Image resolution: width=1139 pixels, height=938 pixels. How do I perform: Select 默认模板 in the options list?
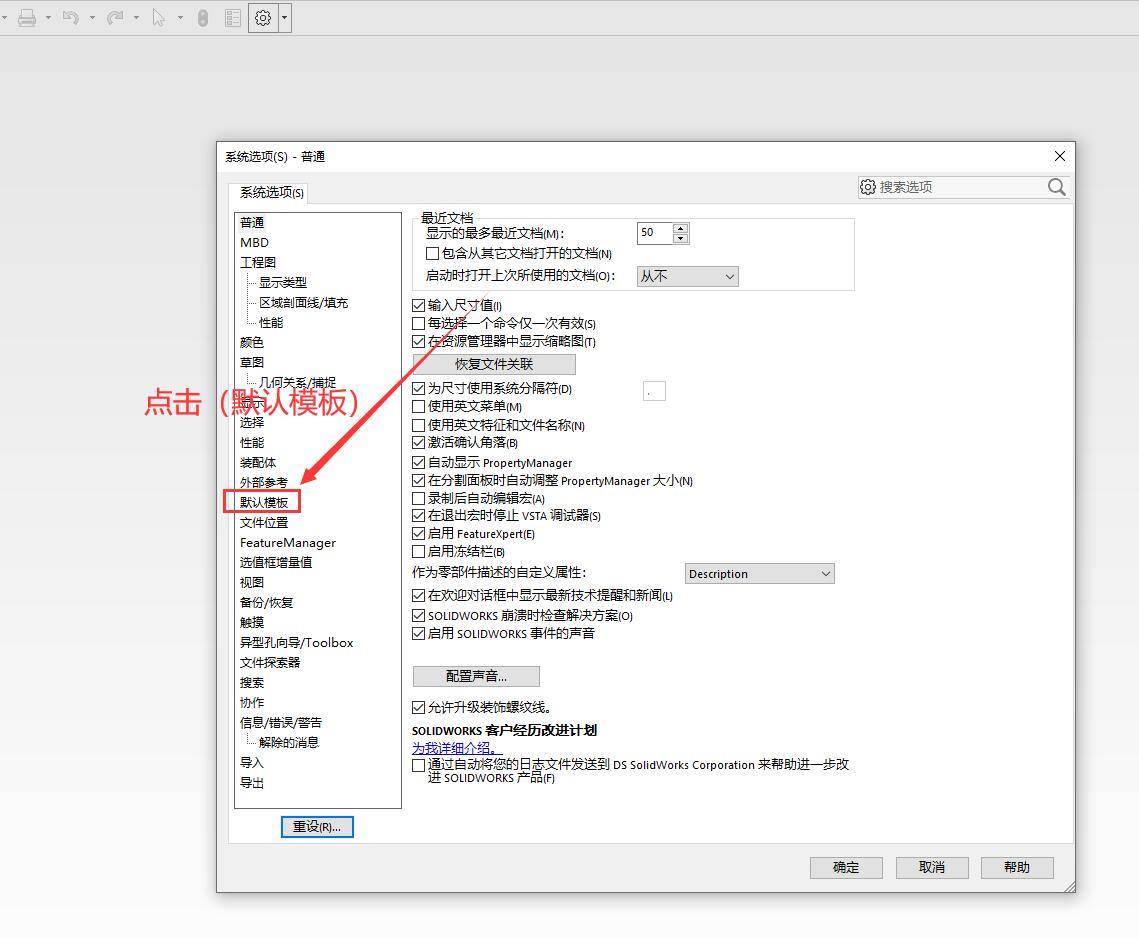tap(264, 502)
